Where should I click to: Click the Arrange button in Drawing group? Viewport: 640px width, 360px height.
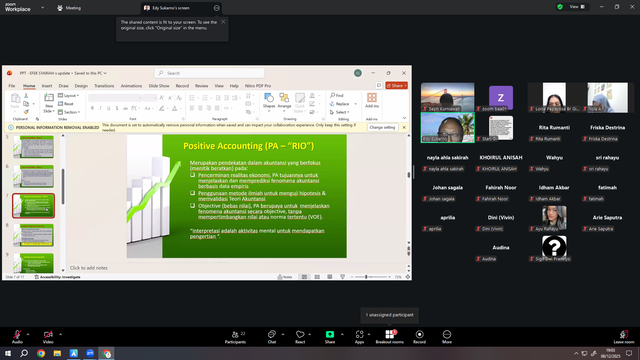[x=284, y=102]
